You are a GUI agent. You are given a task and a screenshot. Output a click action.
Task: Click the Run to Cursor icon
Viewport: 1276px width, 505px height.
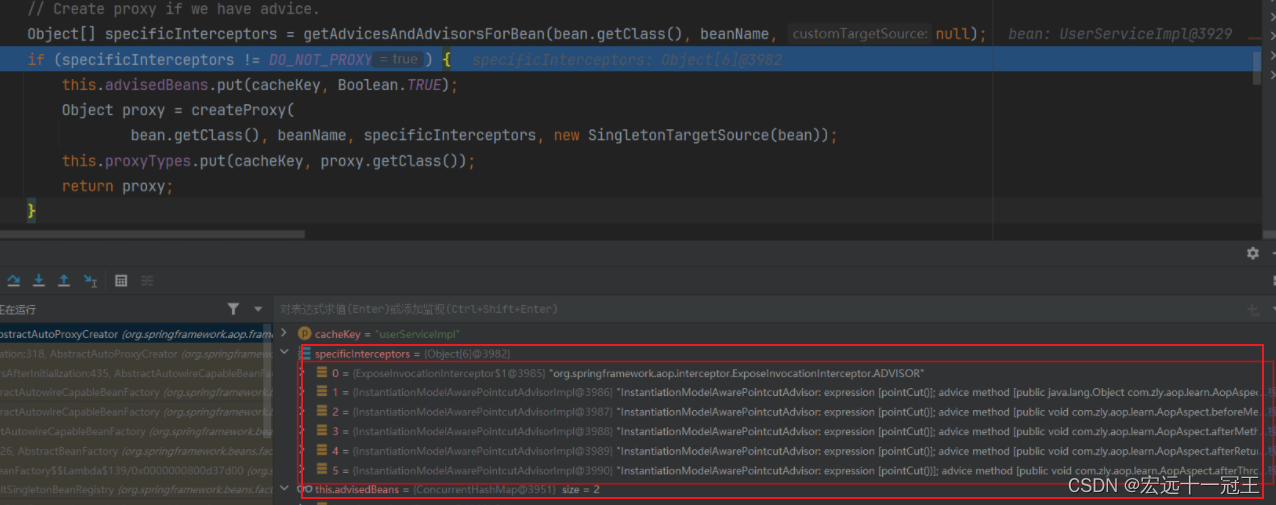(90, 280)
